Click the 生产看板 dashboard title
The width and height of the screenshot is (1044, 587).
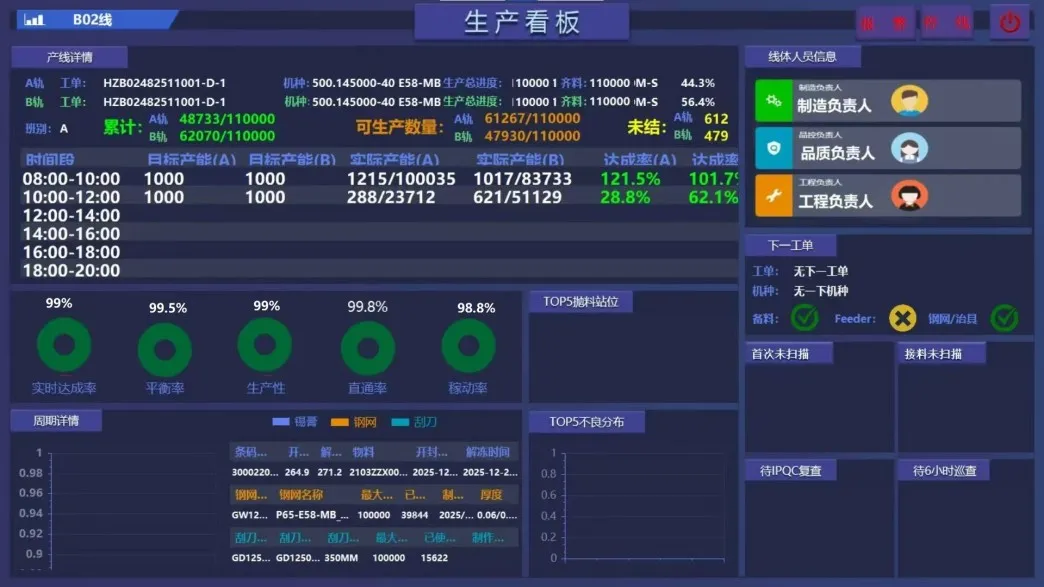pyautogui.click(x=521, y=22)
